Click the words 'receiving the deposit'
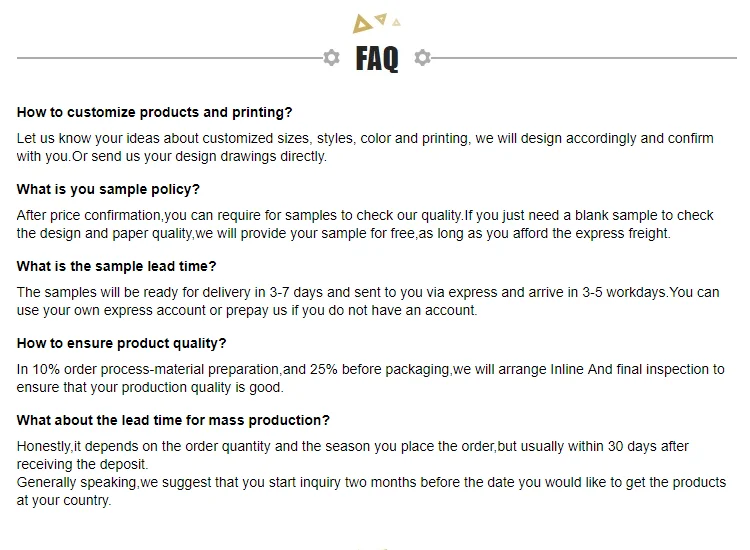 (82, 464)
